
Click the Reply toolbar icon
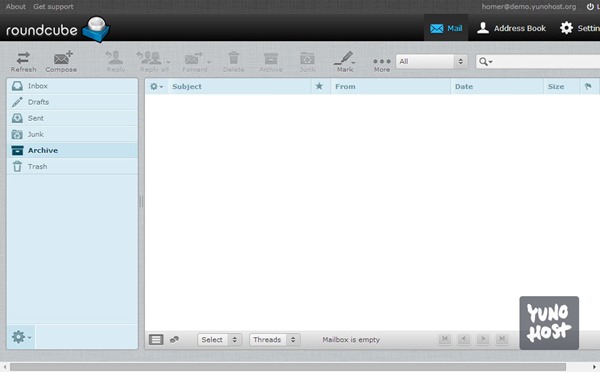click(x=116, y=62)
